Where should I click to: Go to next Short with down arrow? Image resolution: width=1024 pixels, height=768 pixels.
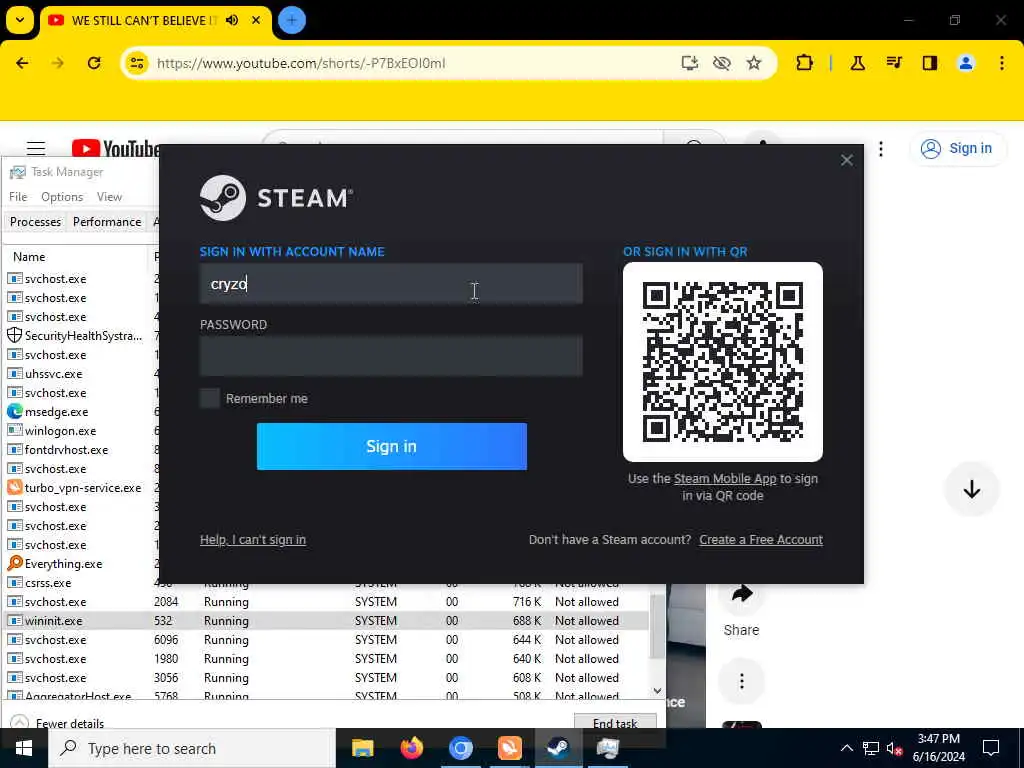click(972, 489)
